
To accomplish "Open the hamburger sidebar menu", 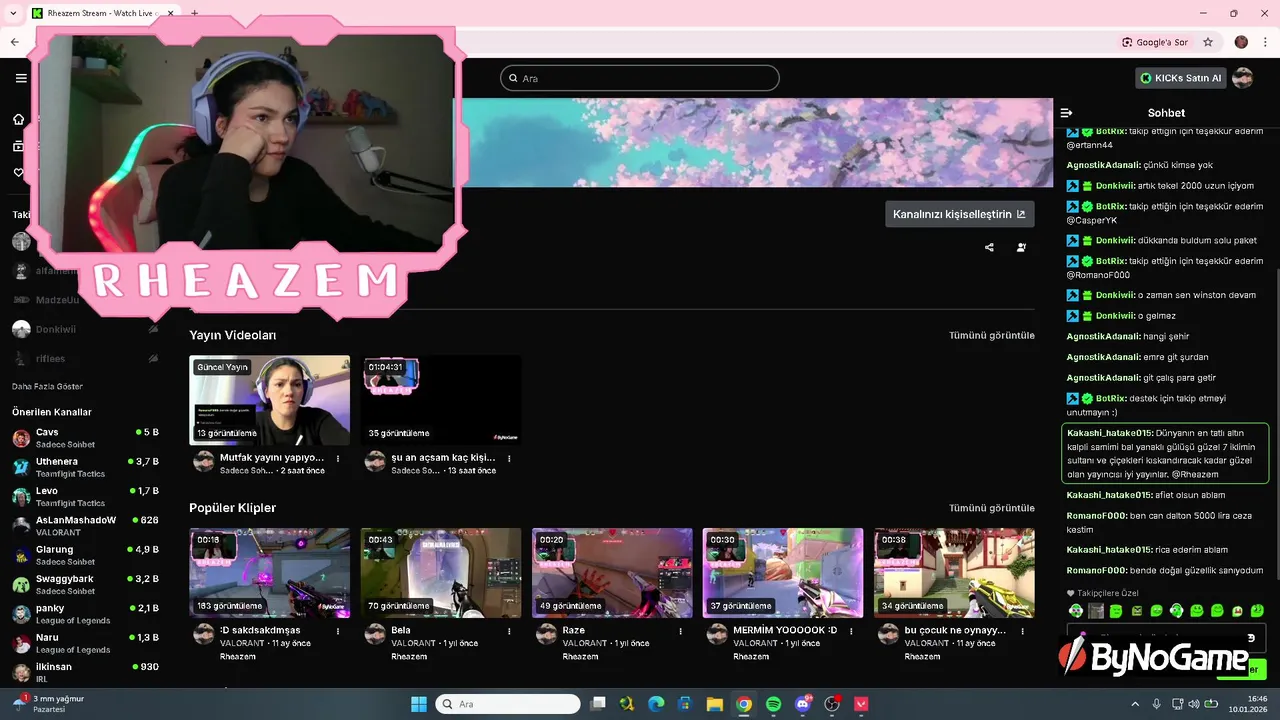I will point(21,78).
